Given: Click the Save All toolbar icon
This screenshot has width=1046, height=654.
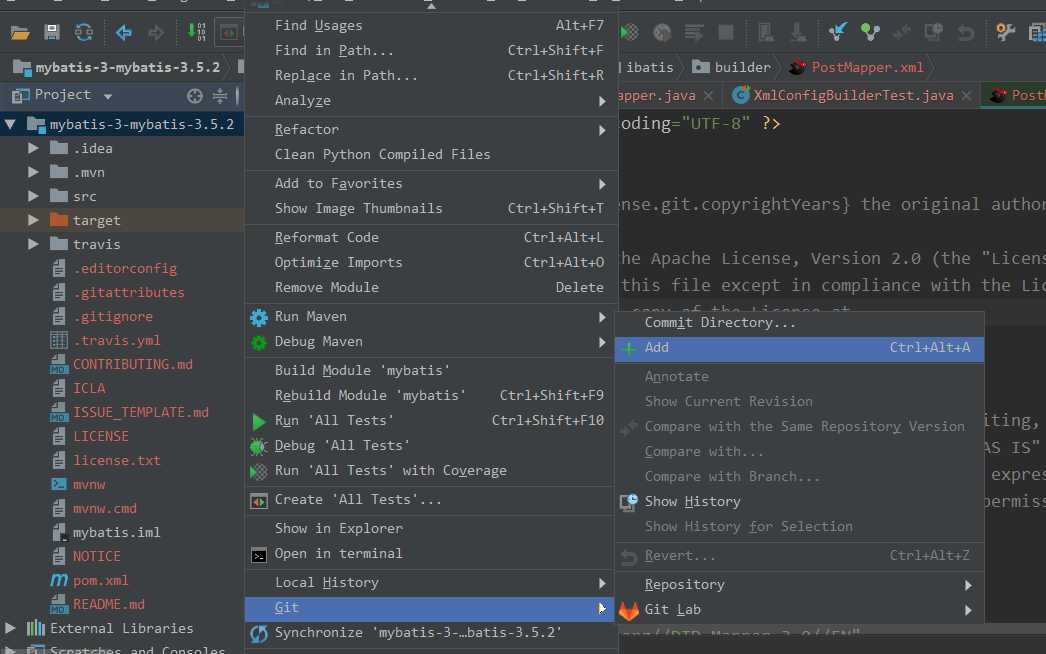Looking at the screenshot, I should 52,32.
